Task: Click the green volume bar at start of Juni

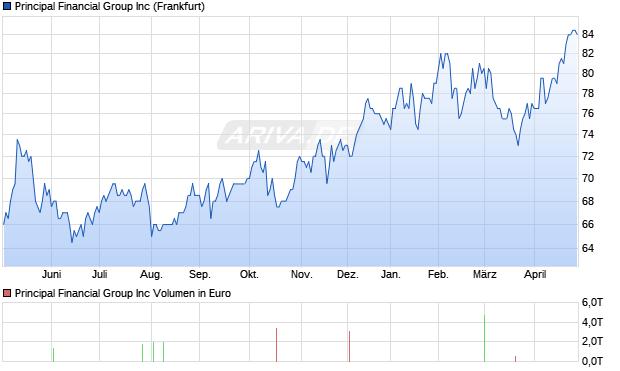Action: coord(53,355)
